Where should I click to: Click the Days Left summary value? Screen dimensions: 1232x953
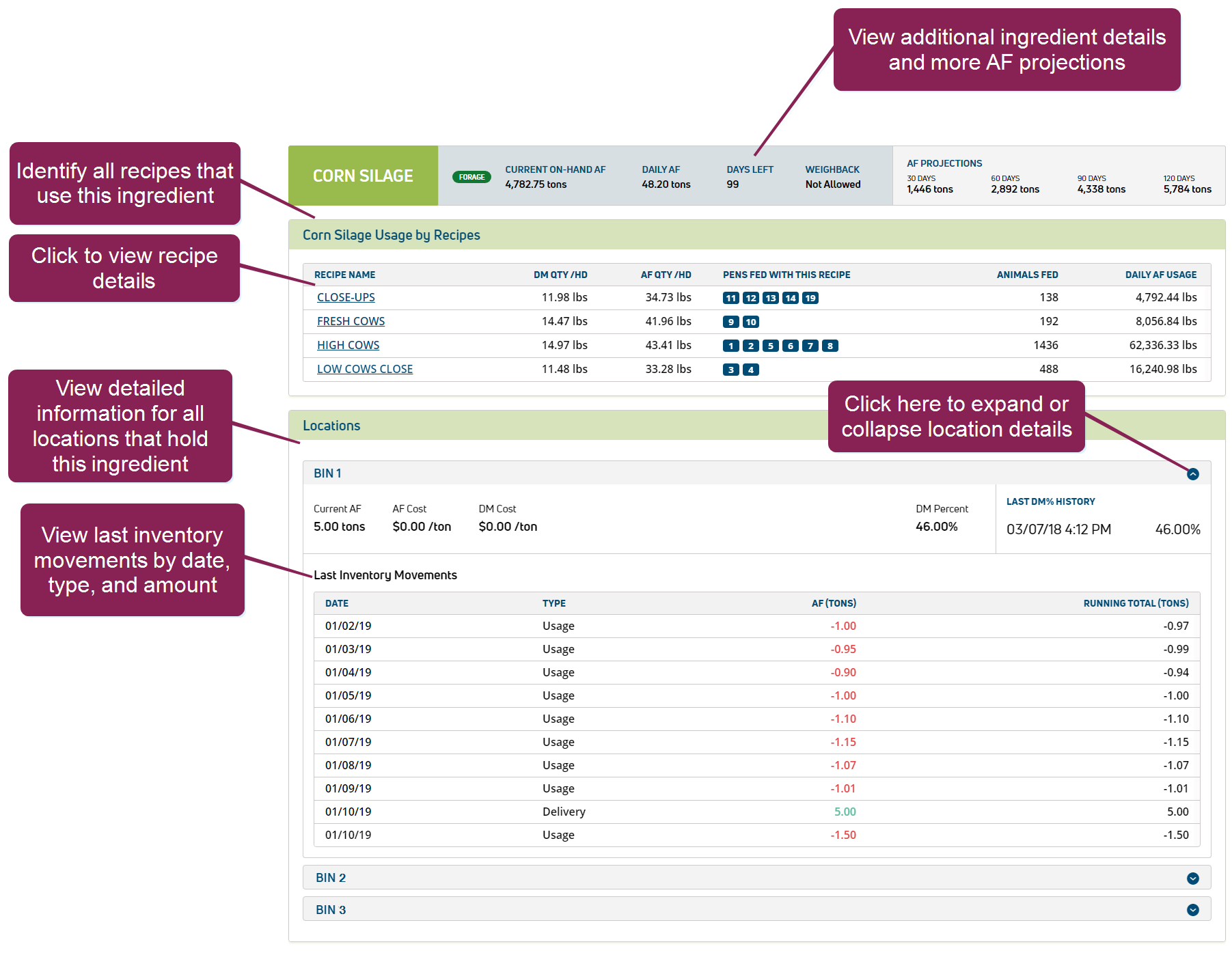click(x=733, y=184)
